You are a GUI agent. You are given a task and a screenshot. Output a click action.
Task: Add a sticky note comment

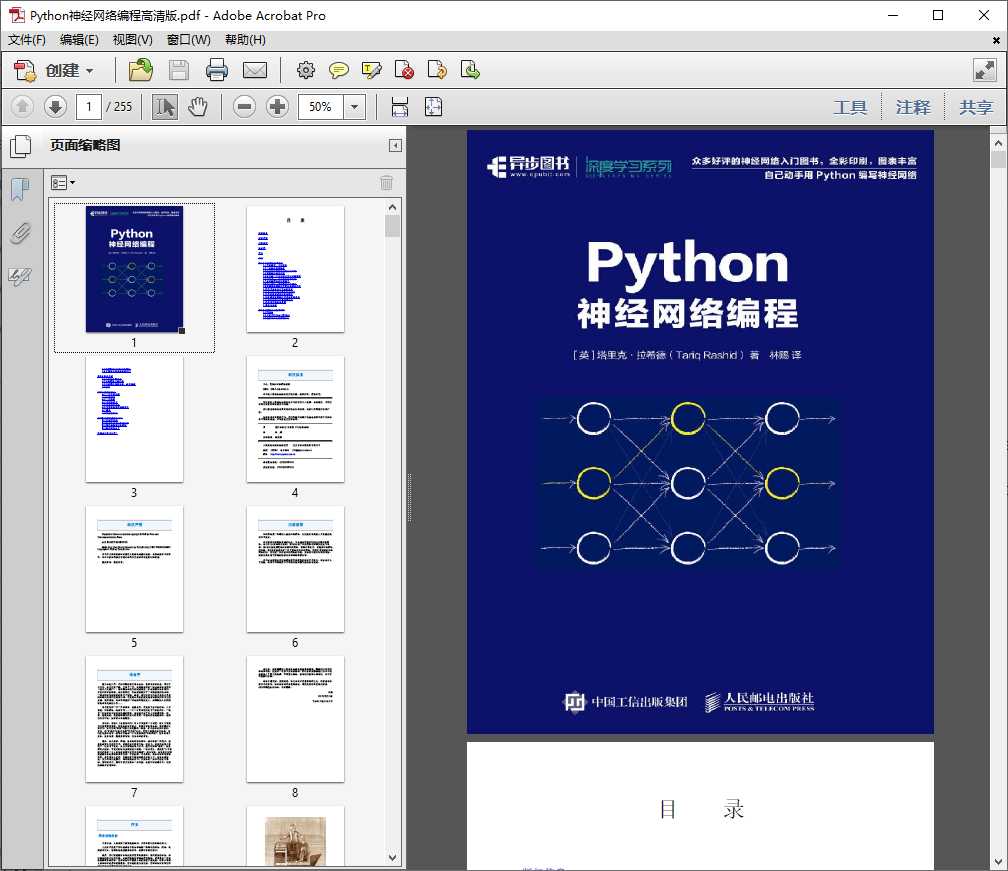338,70
